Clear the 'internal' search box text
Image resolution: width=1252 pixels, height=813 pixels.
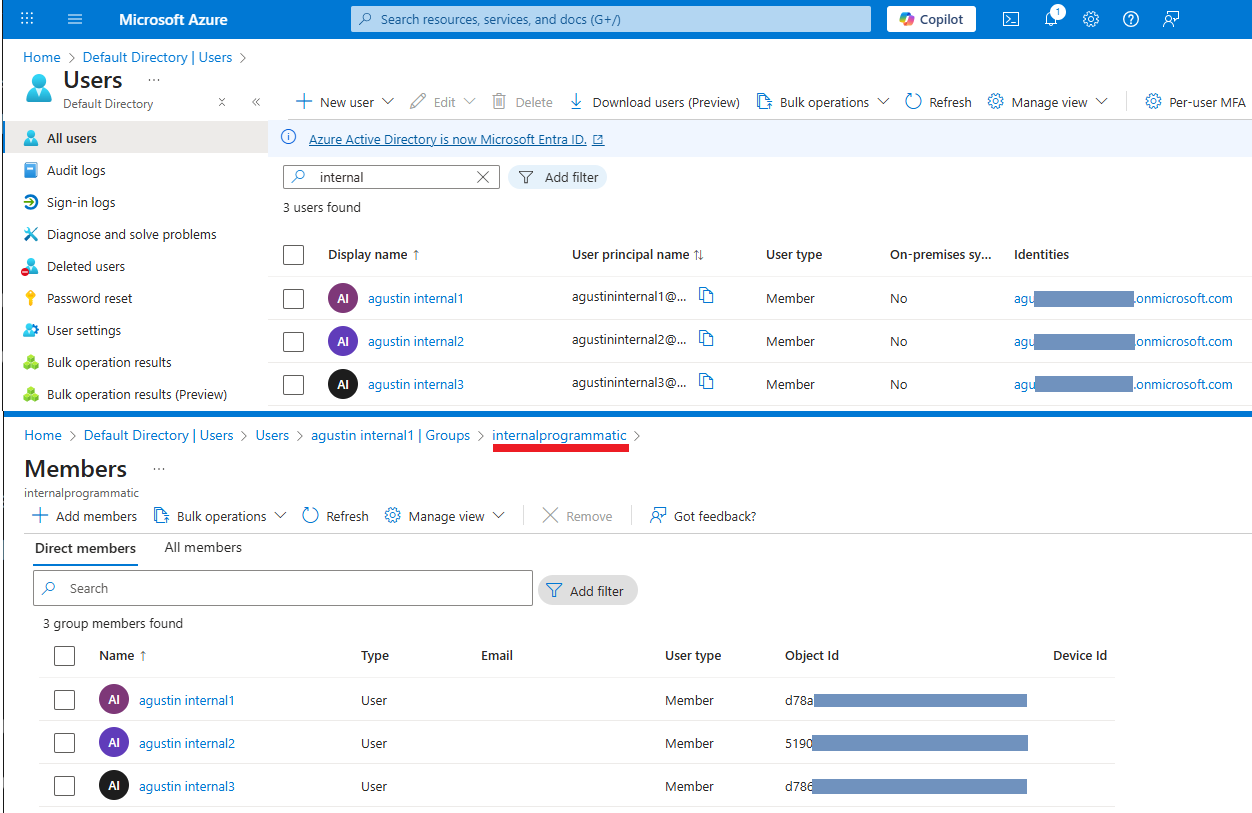pyautogui.click(x=483, y=177)
